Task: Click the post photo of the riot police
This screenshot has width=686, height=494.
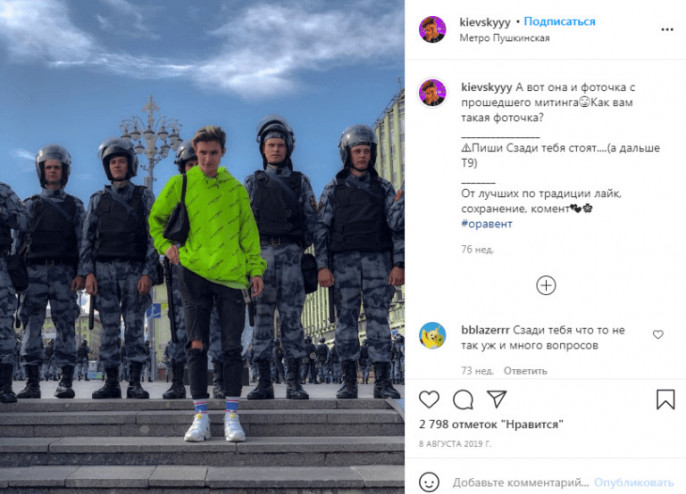Action: (x=202, y=247)
